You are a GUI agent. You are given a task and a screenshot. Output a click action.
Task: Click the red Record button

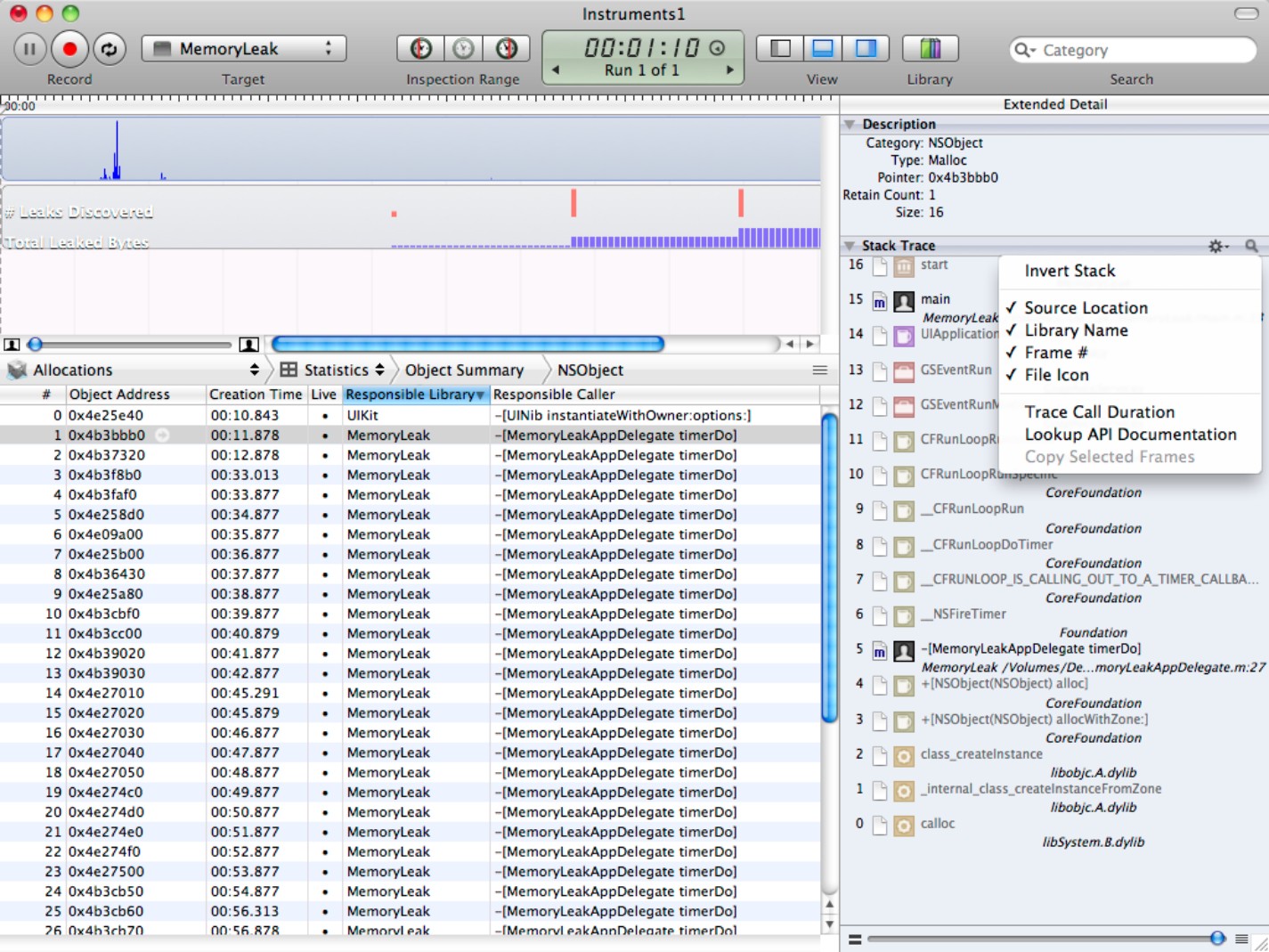pos(69,49)
